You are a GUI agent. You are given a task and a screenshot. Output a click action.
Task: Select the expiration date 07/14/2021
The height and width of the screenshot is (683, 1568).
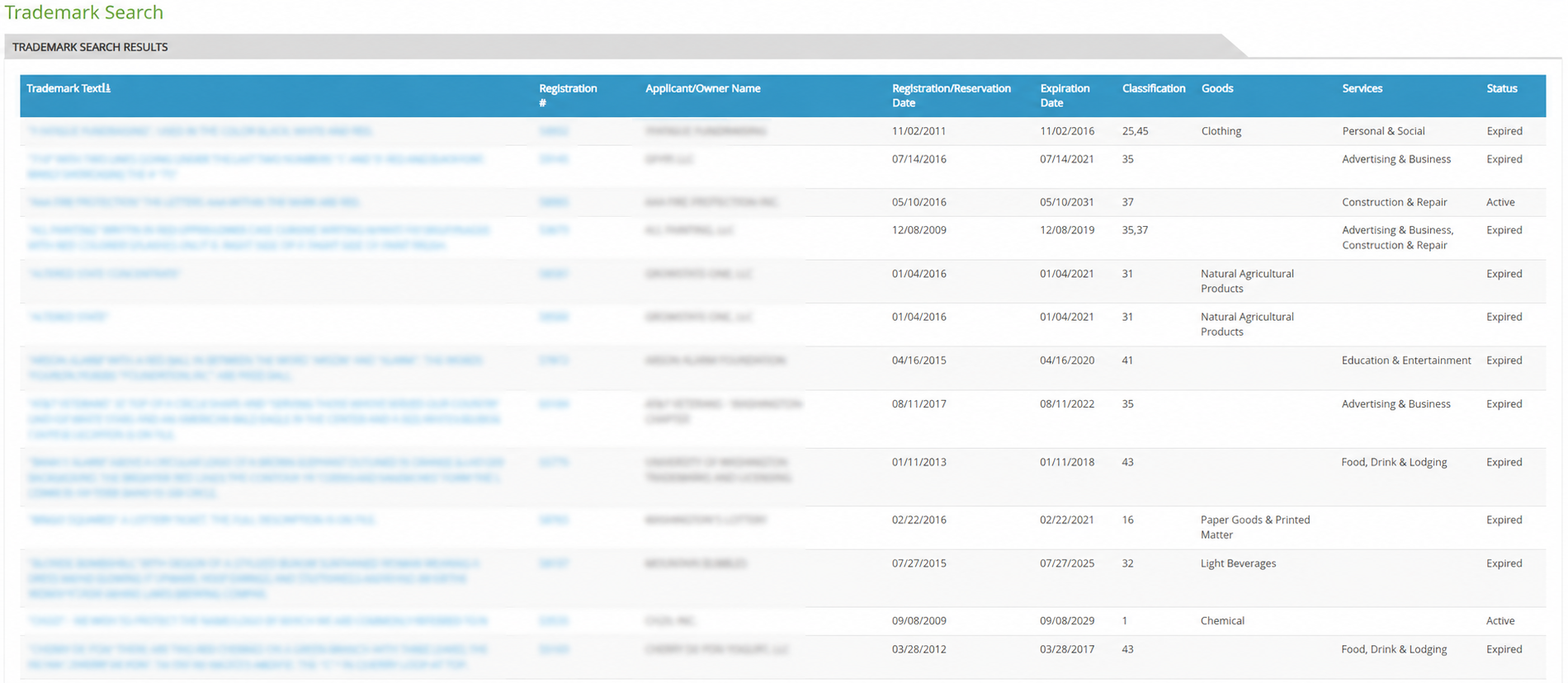point(1067,159)
